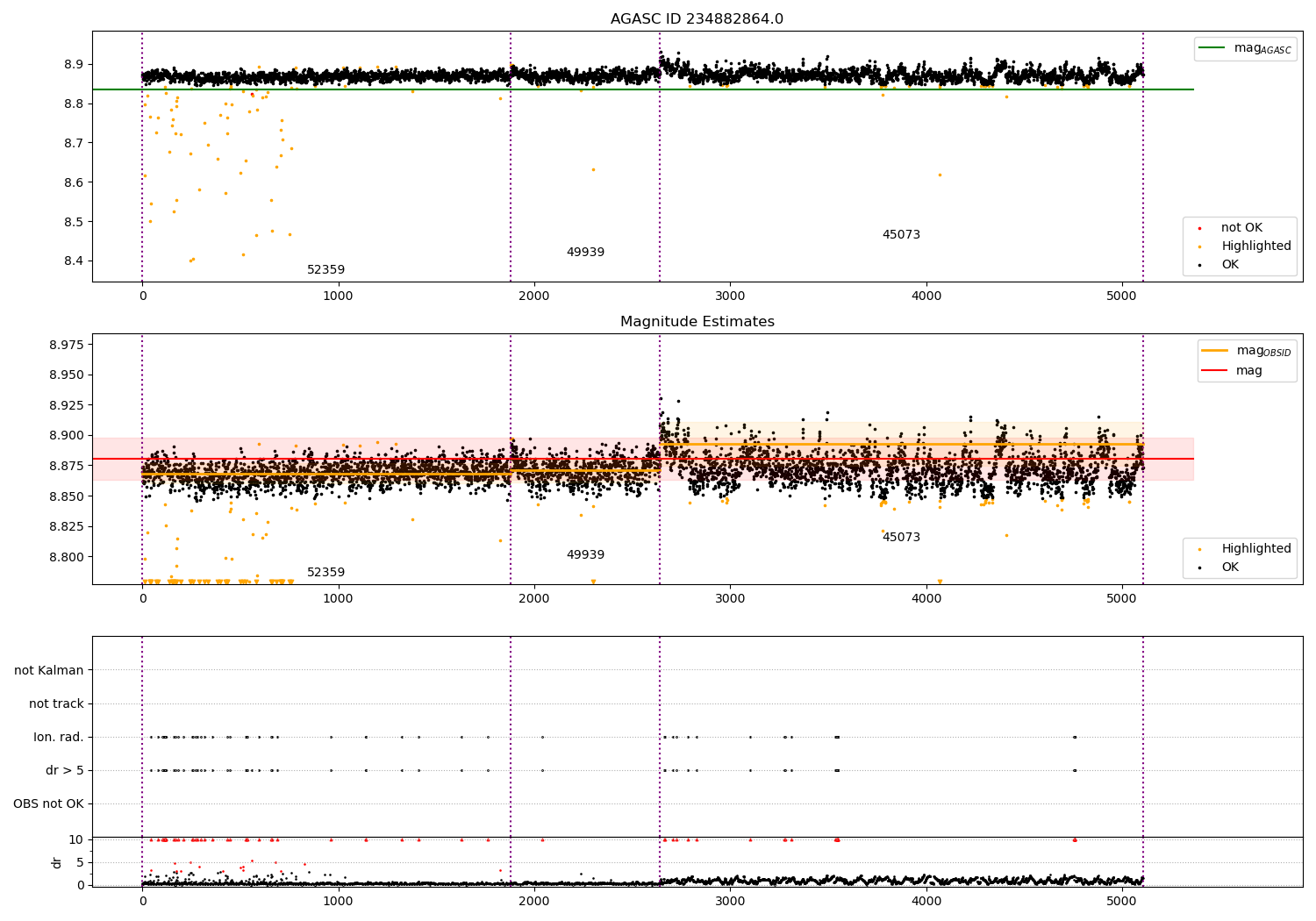Click the 8.800 tick label in middle plot
Screen dimensions: 1316x921
(67, 557)
